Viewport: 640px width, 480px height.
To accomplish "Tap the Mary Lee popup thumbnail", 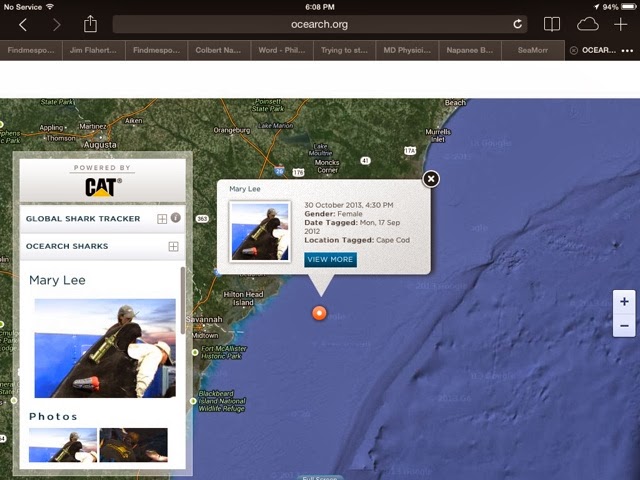I will point(260,231).
